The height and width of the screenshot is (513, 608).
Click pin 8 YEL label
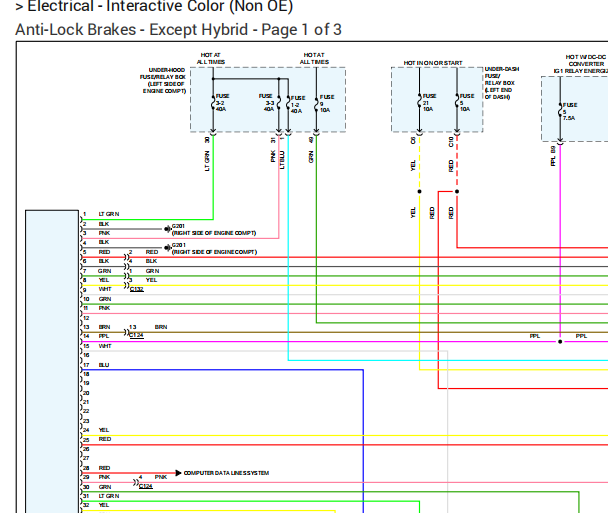tap(104, 280)
